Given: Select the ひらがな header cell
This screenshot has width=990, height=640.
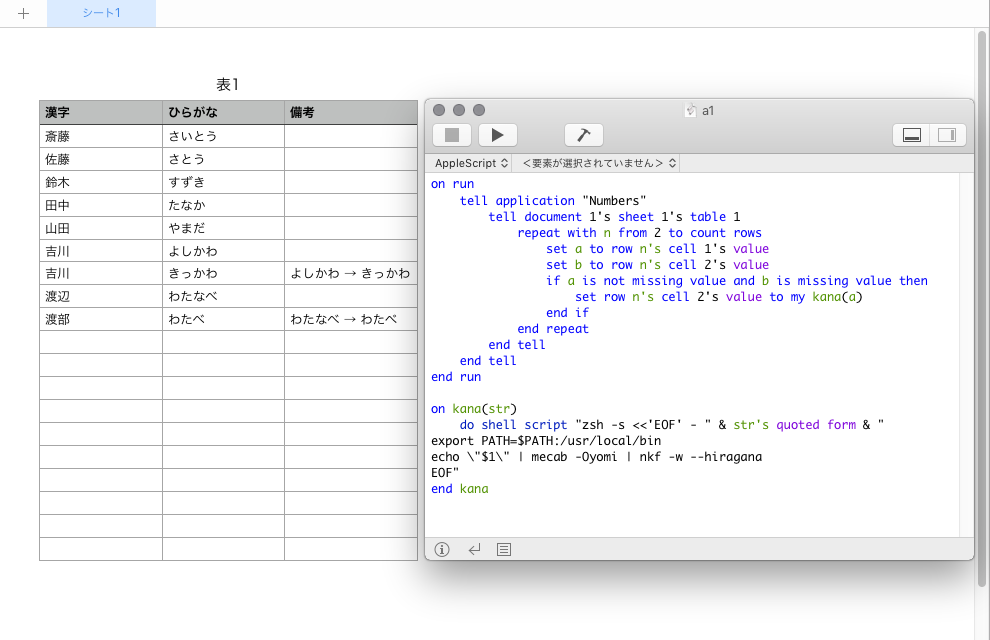Looking at the screenshot, I should (223, 112).
